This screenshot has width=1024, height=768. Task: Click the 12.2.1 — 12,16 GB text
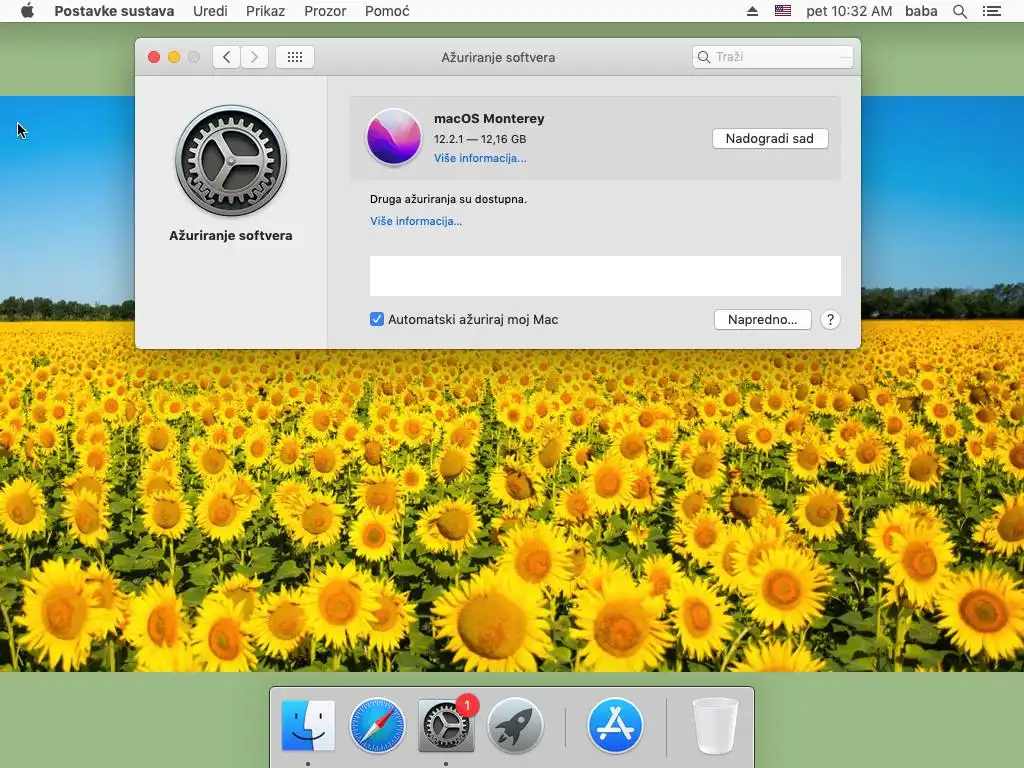tap(480, 138)
